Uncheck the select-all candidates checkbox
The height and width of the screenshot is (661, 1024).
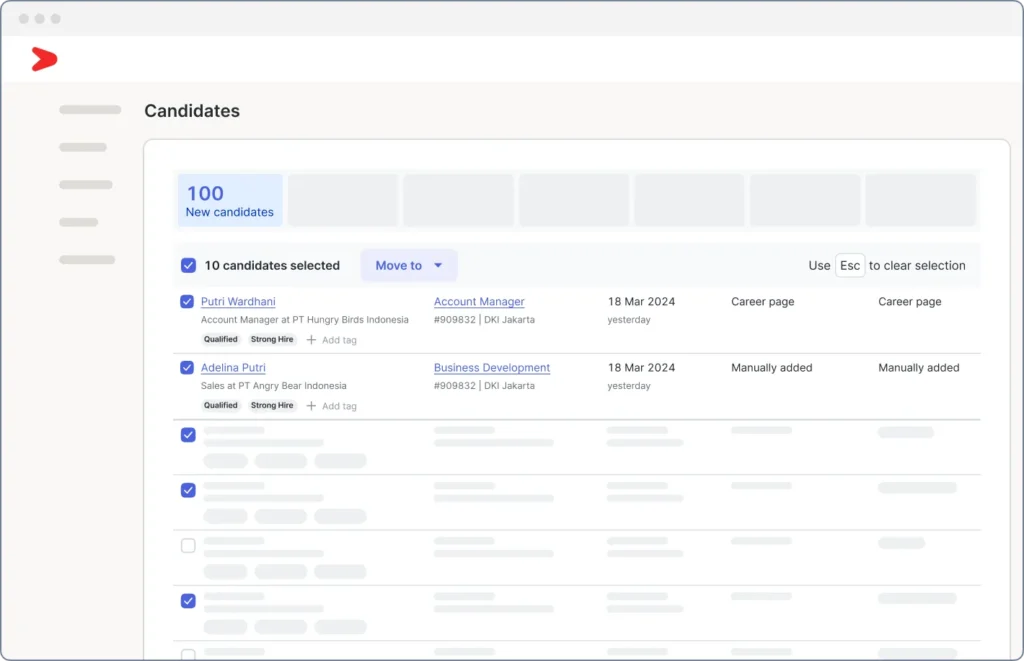[188, 266]
